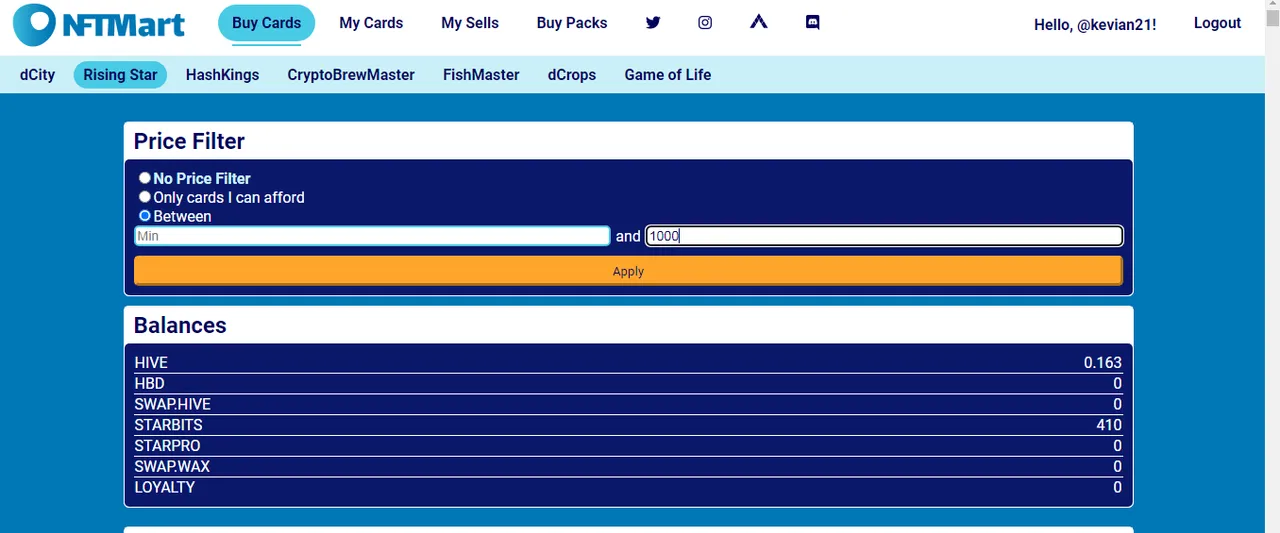Click the LOYALTY balance row label

[164, 488]
